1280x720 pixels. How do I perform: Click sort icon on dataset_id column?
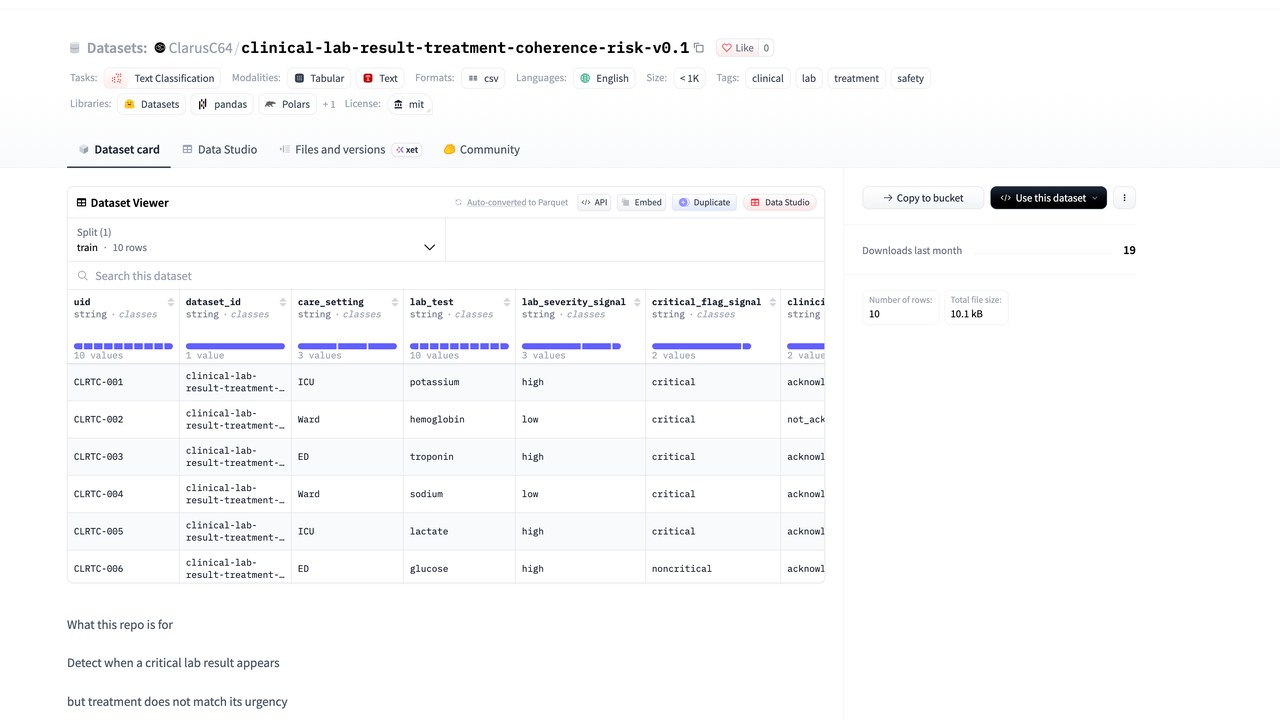(x=283, y=302)
